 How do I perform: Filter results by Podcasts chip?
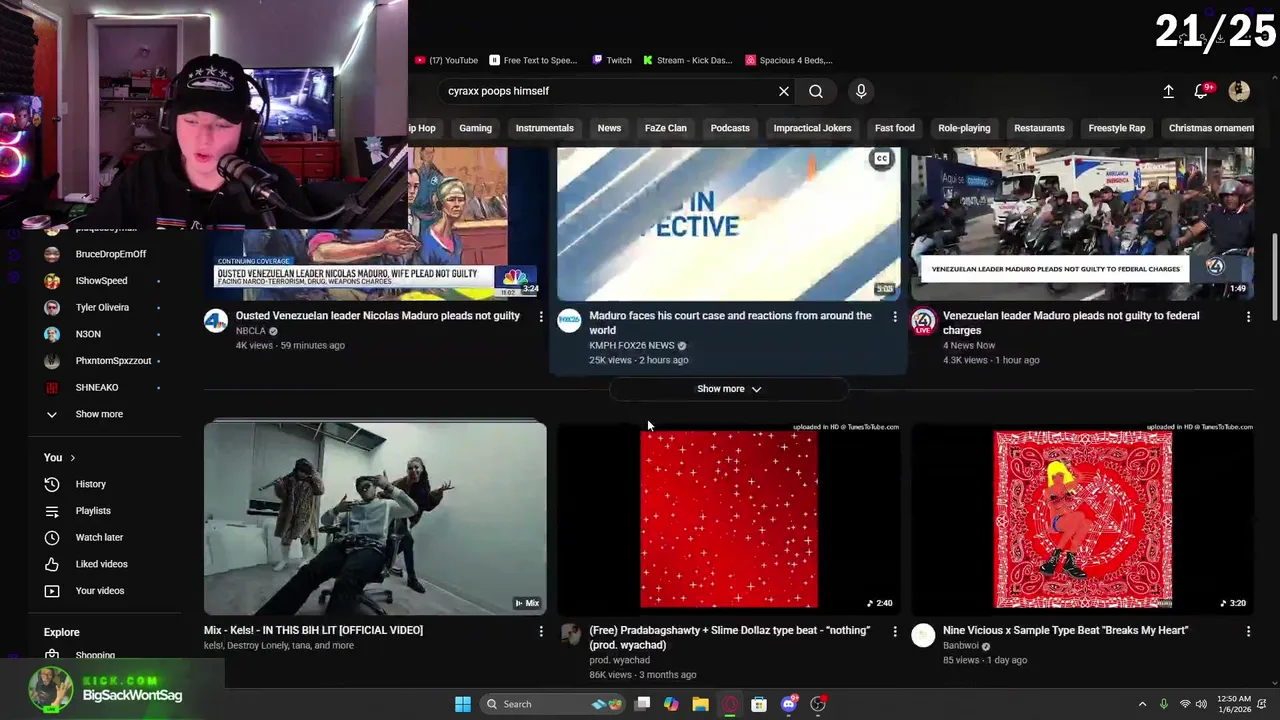point(730,128)
